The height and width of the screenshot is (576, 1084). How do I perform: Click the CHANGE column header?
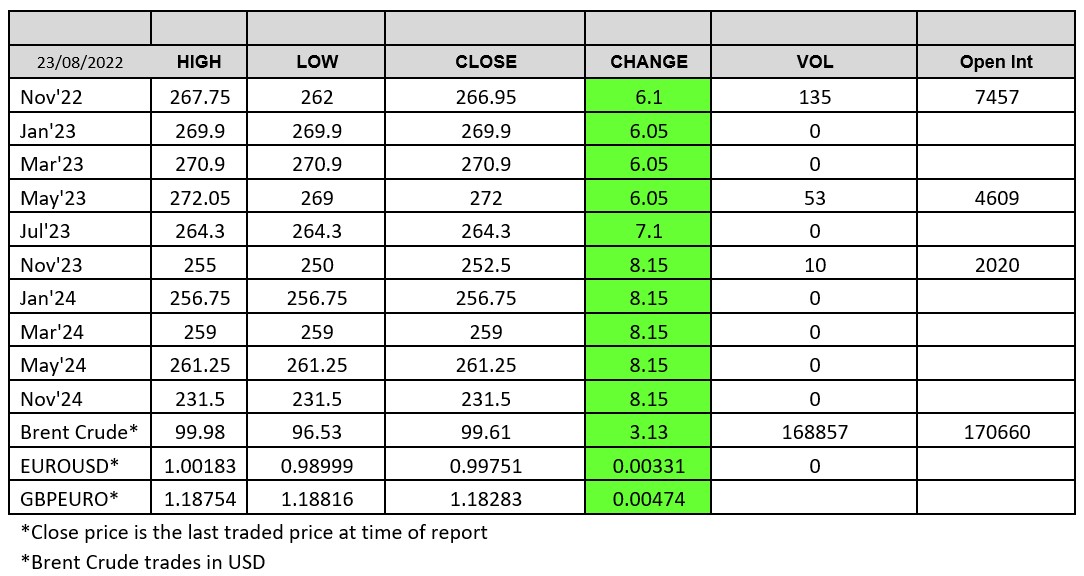[x=649, y=62]
